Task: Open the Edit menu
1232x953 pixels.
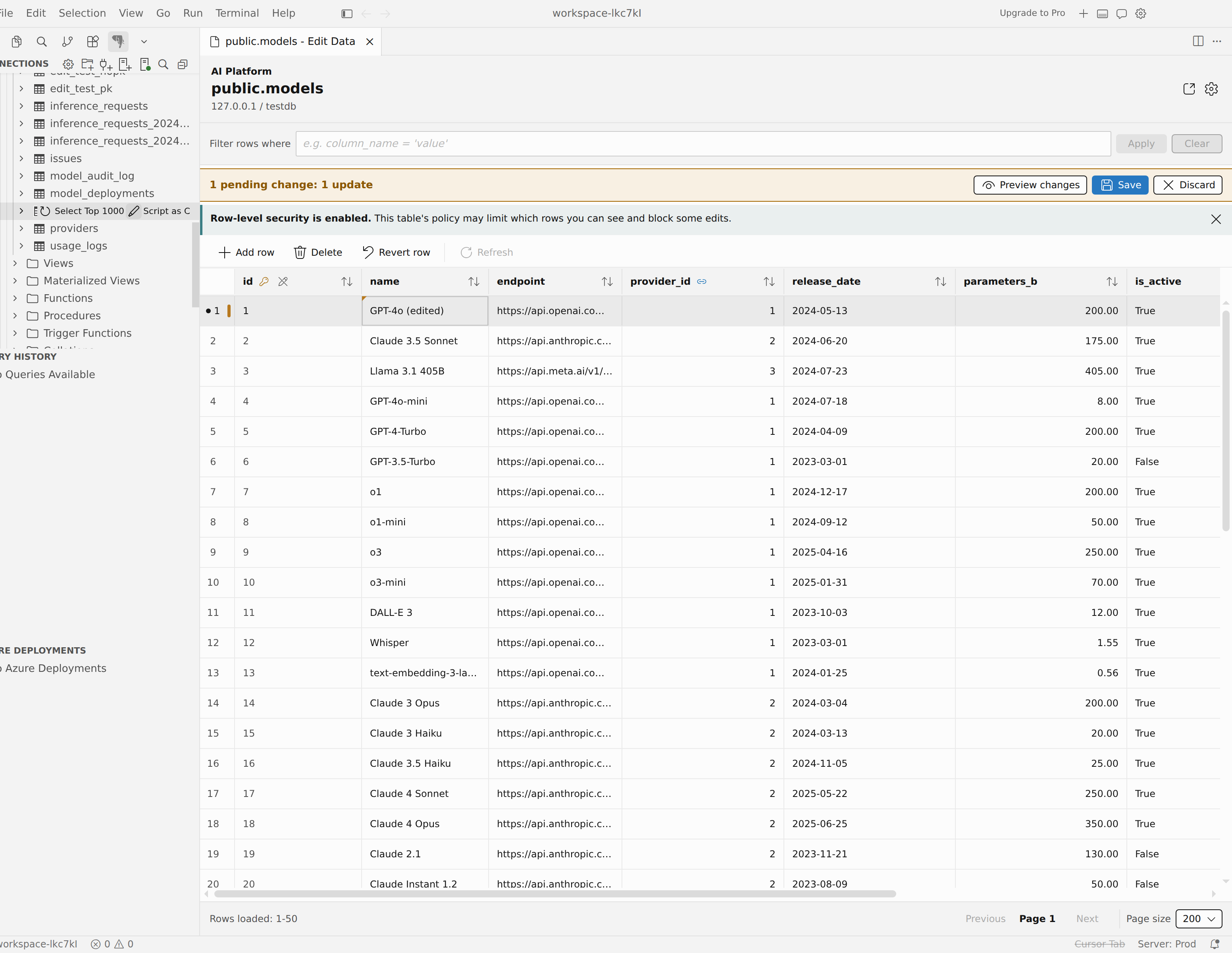Action: (36, 13)
